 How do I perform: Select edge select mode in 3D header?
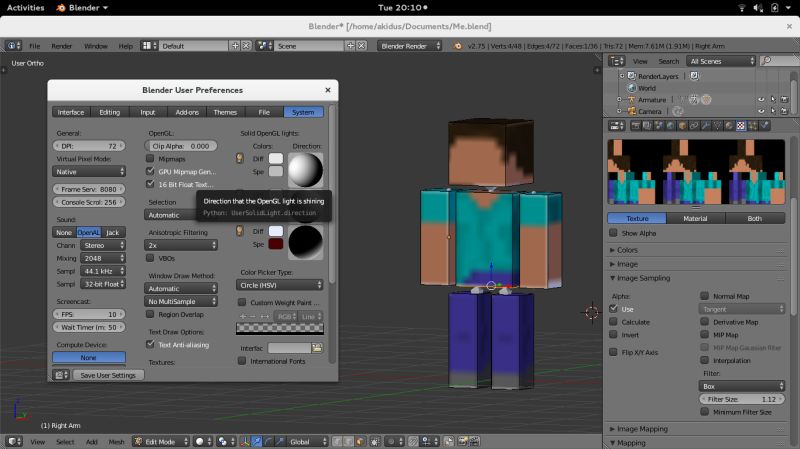pyautogui.click(x=348, y=441)
